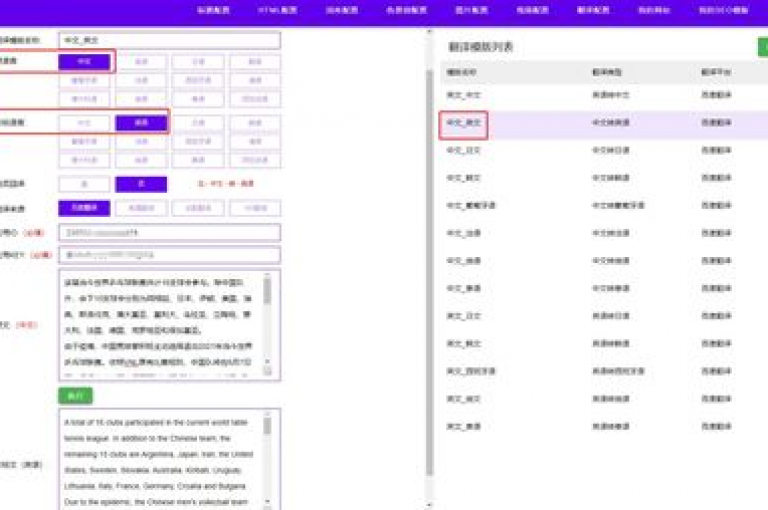Screen dimensions: 768x510
Task: Select 日语 as the target language
Action: click(x=198, y=123)
